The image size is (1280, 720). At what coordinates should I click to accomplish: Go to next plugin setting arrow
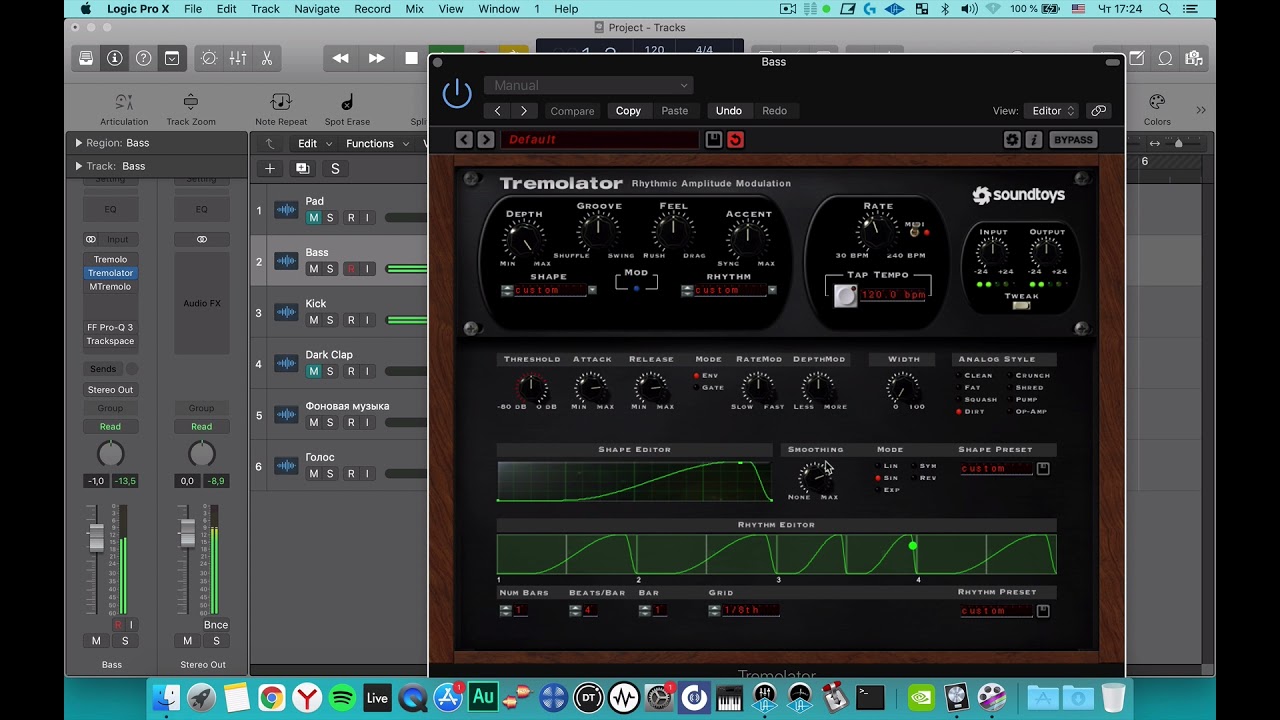coord(523,111)
